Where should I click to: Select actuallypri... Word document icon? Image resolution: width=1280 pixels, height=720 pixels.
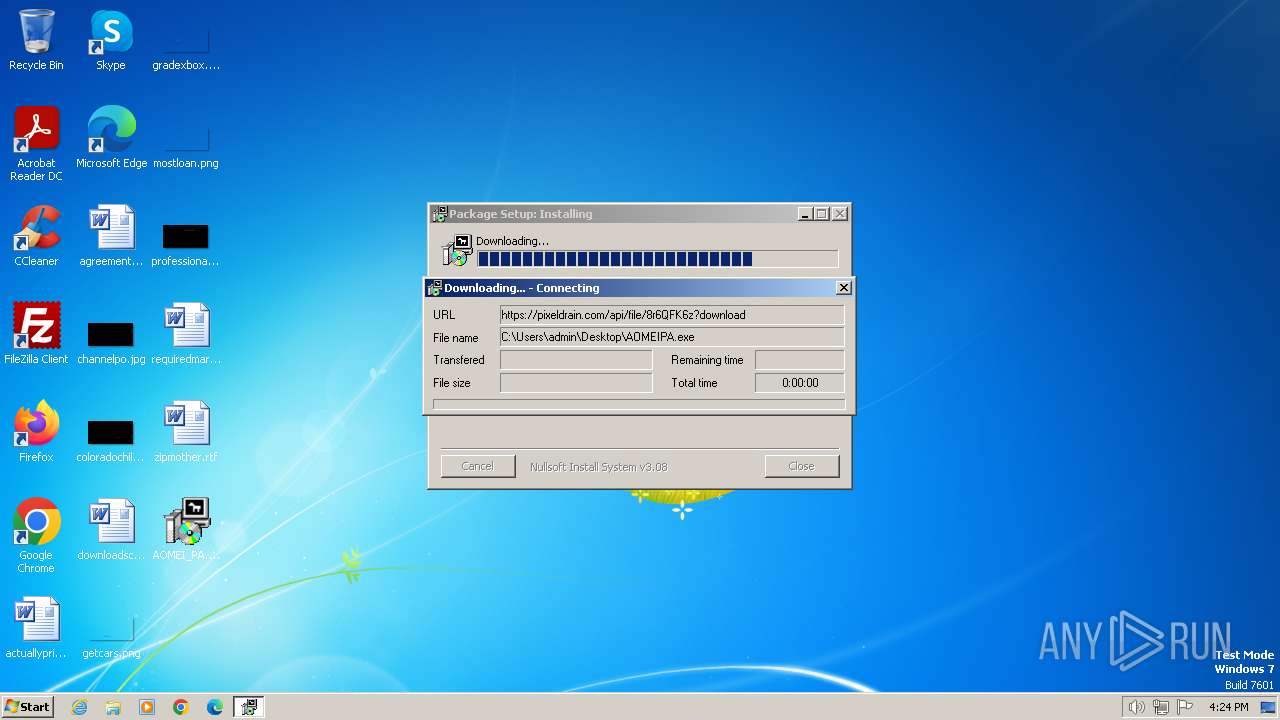36,628
